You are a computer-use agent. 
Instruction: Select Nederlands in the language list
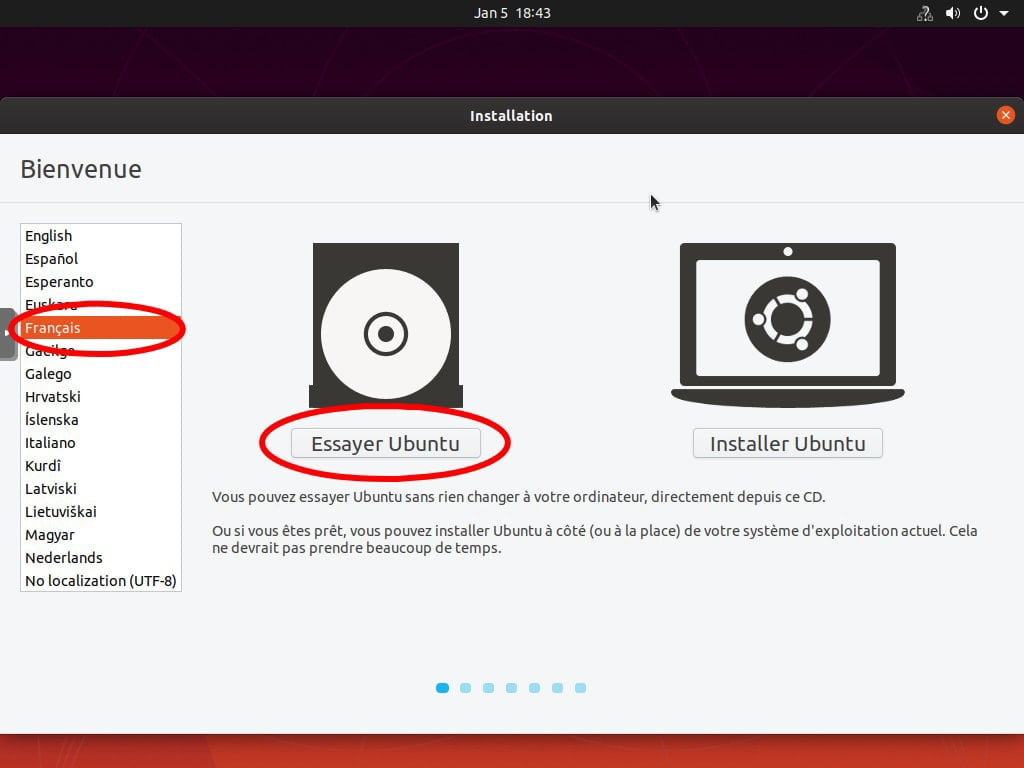[x=63, y=557]
